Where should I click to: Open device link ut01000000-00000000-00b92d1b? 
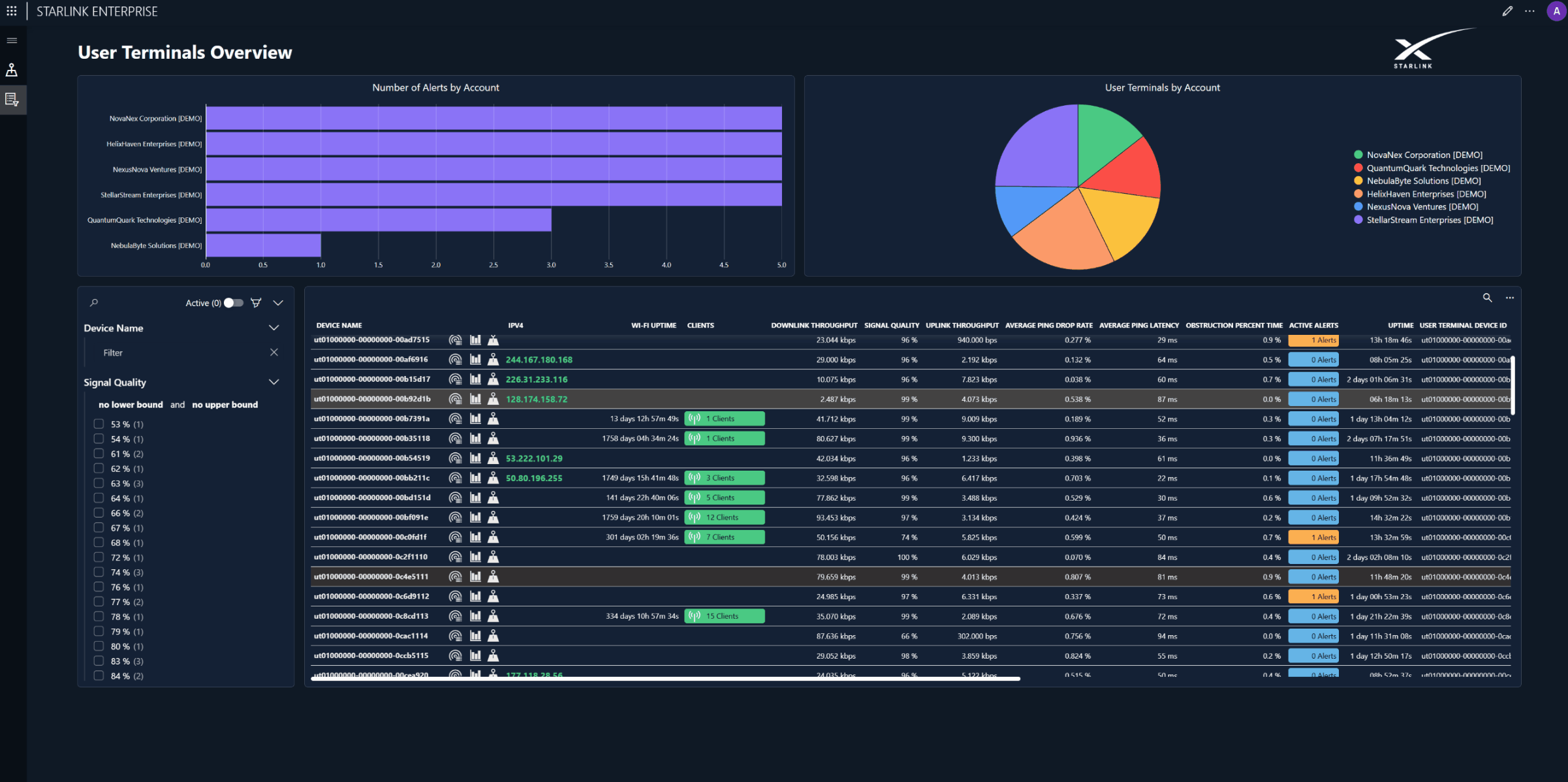point(372,399)
